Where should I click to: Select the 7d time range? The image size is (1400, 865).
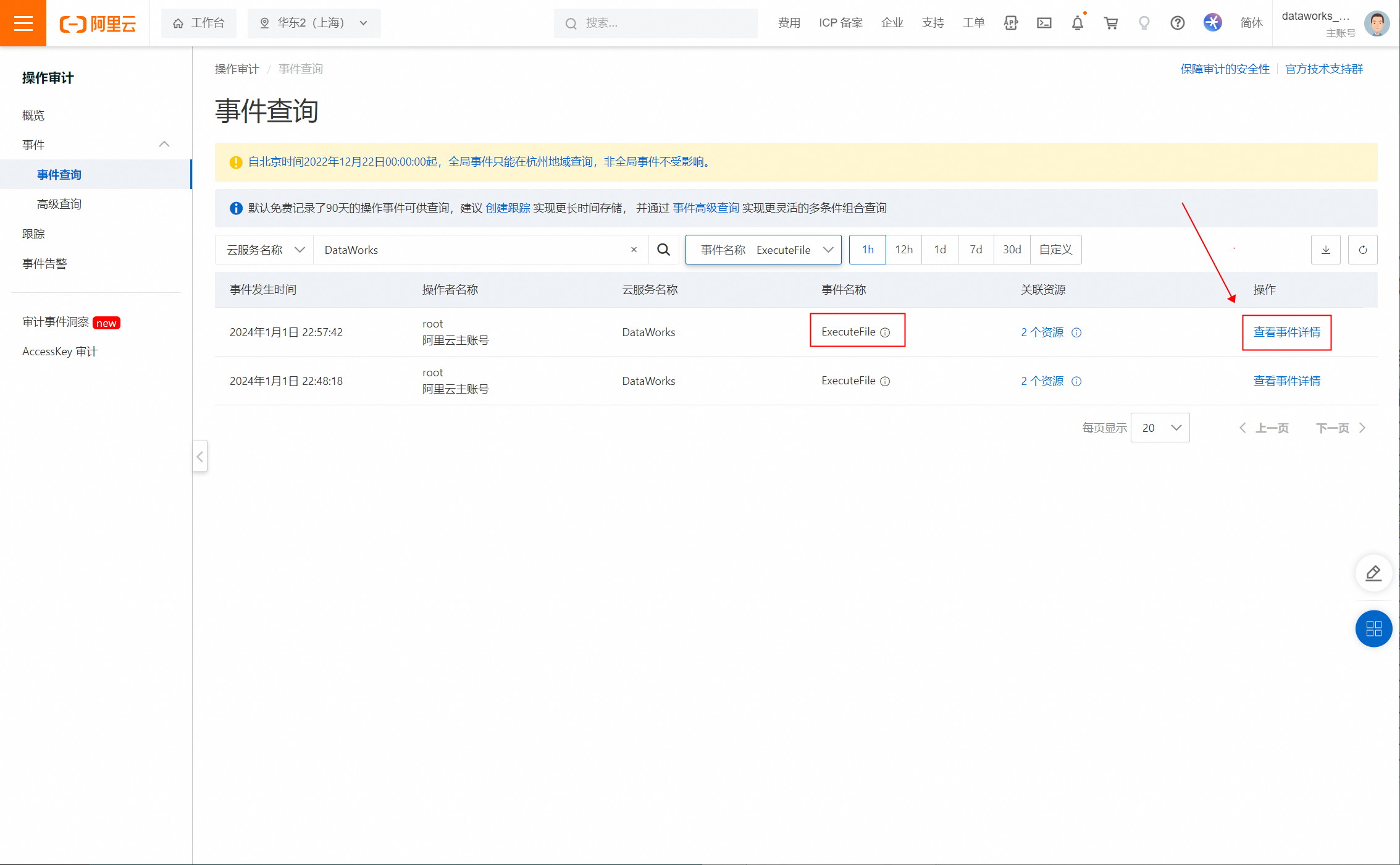(976, 250)
